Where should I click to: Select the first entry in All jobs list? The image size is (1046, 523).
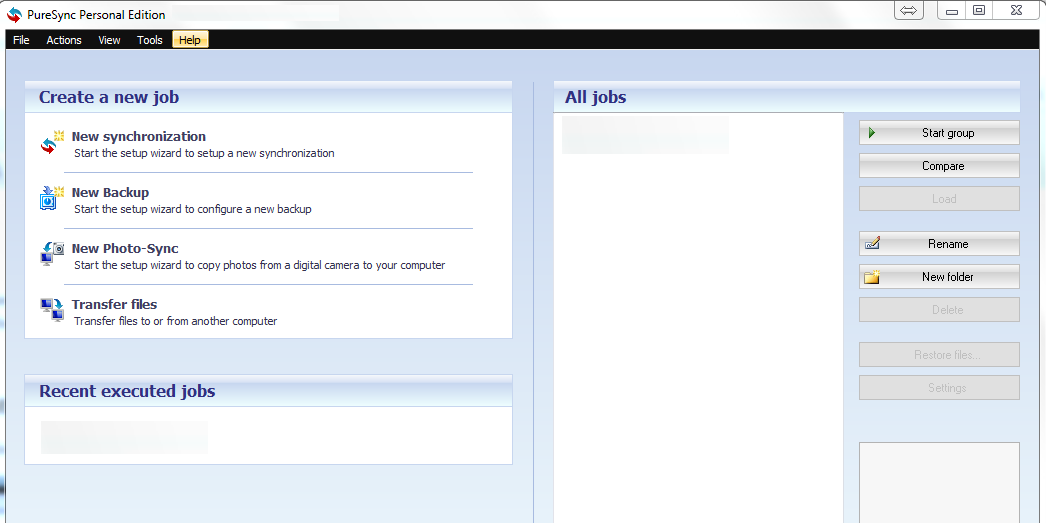(x=645, y=135)
